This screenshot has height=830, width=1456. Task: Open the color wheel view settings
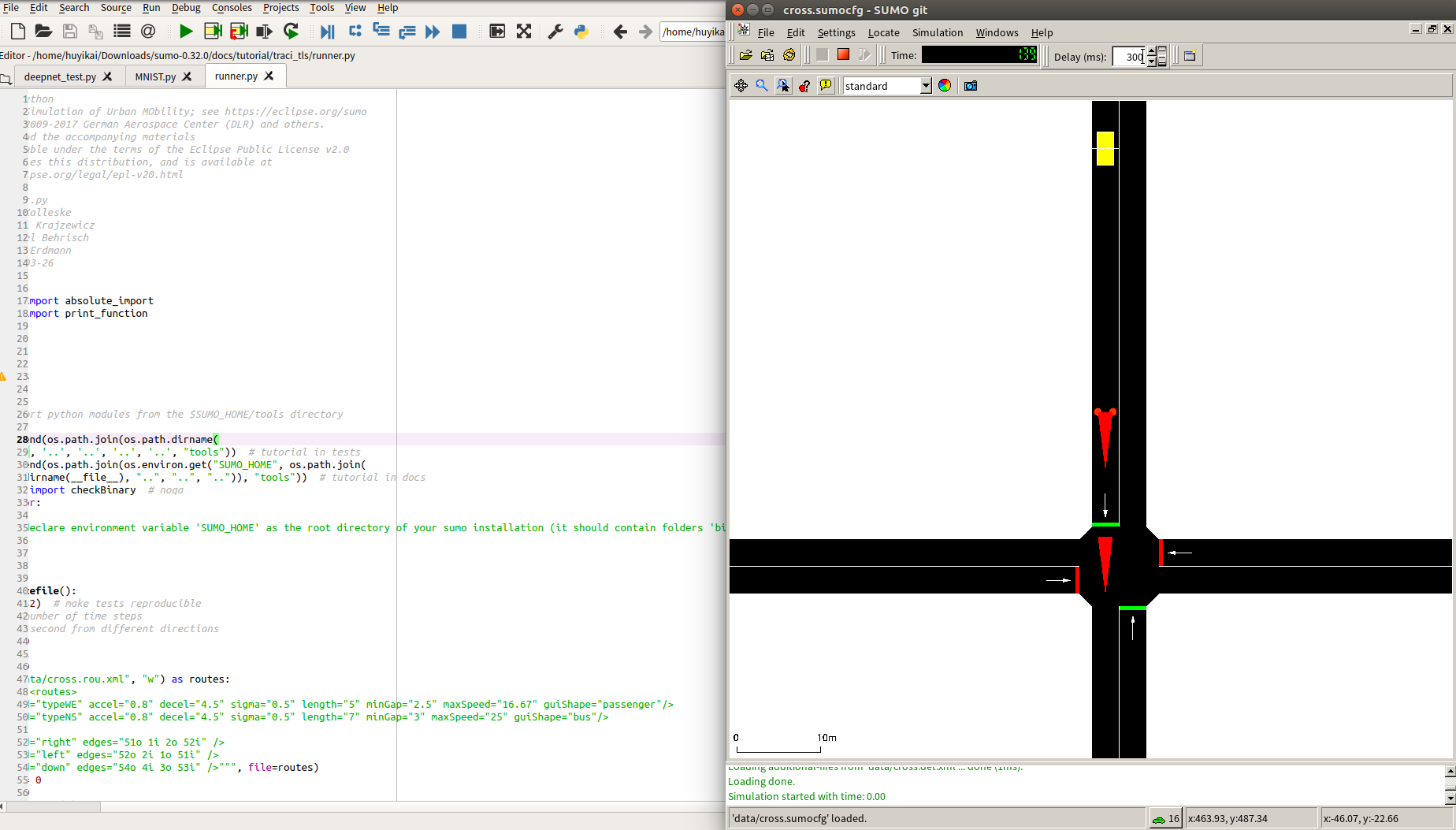pos(945,86)
